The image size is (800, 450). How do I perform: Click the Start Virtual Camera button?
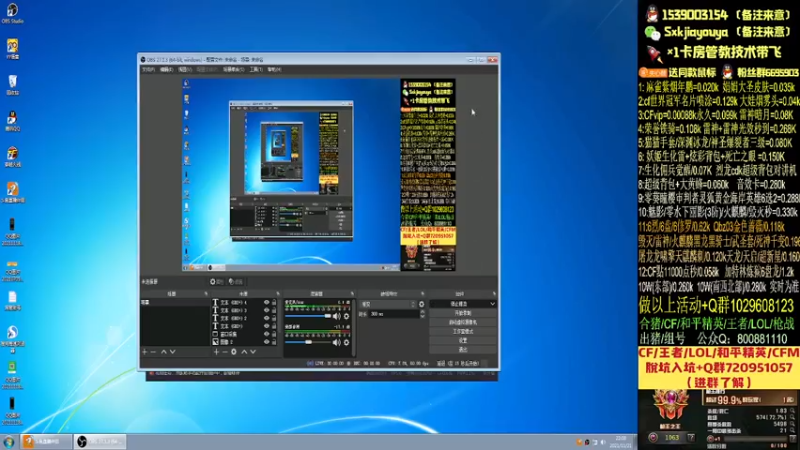click(463, 322)
